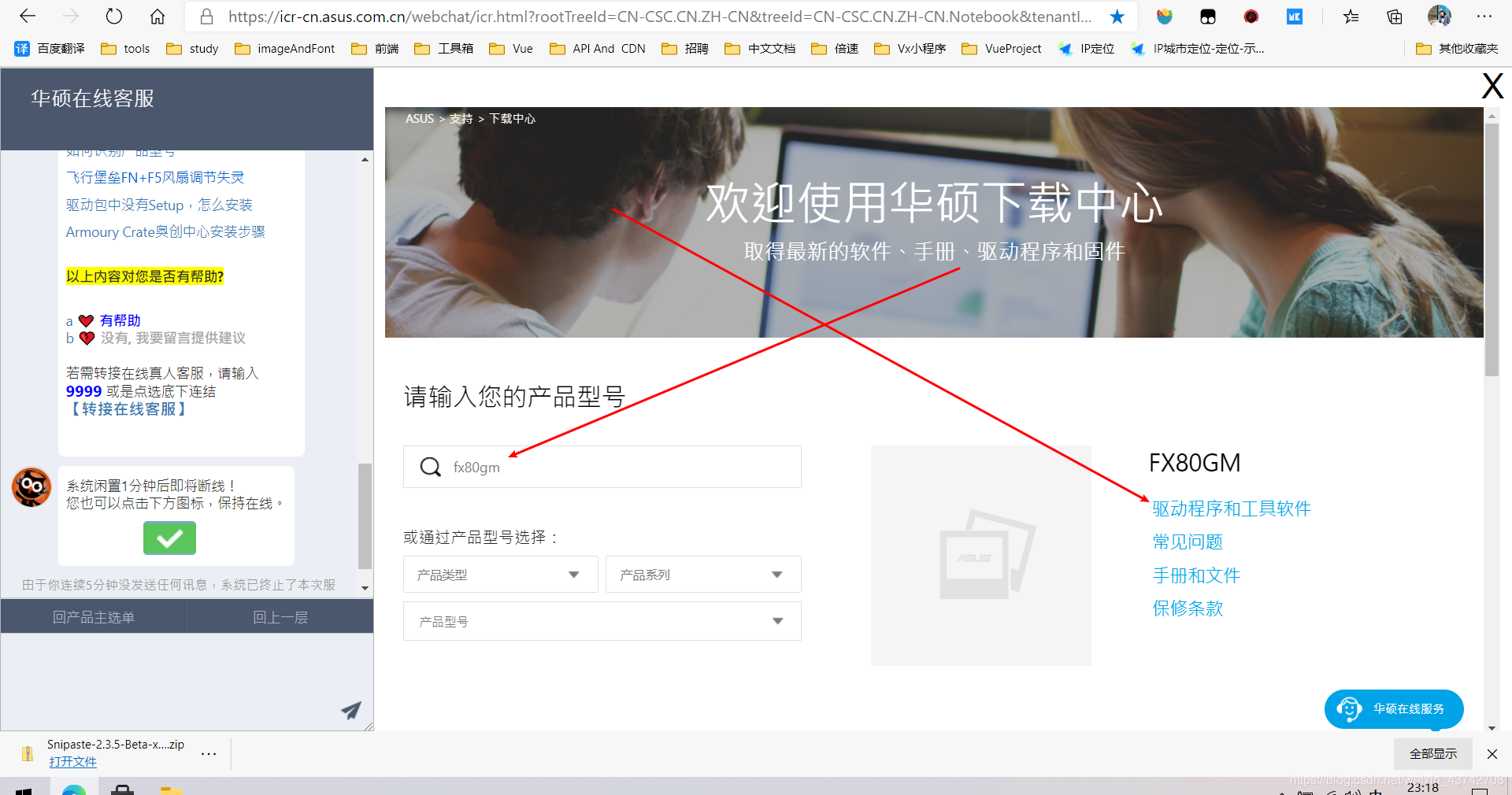Image resolution: width=1512 pixels, height=795 pixels.
Task: Expand the 产品系列 dropdown
Action: [703, 575]
